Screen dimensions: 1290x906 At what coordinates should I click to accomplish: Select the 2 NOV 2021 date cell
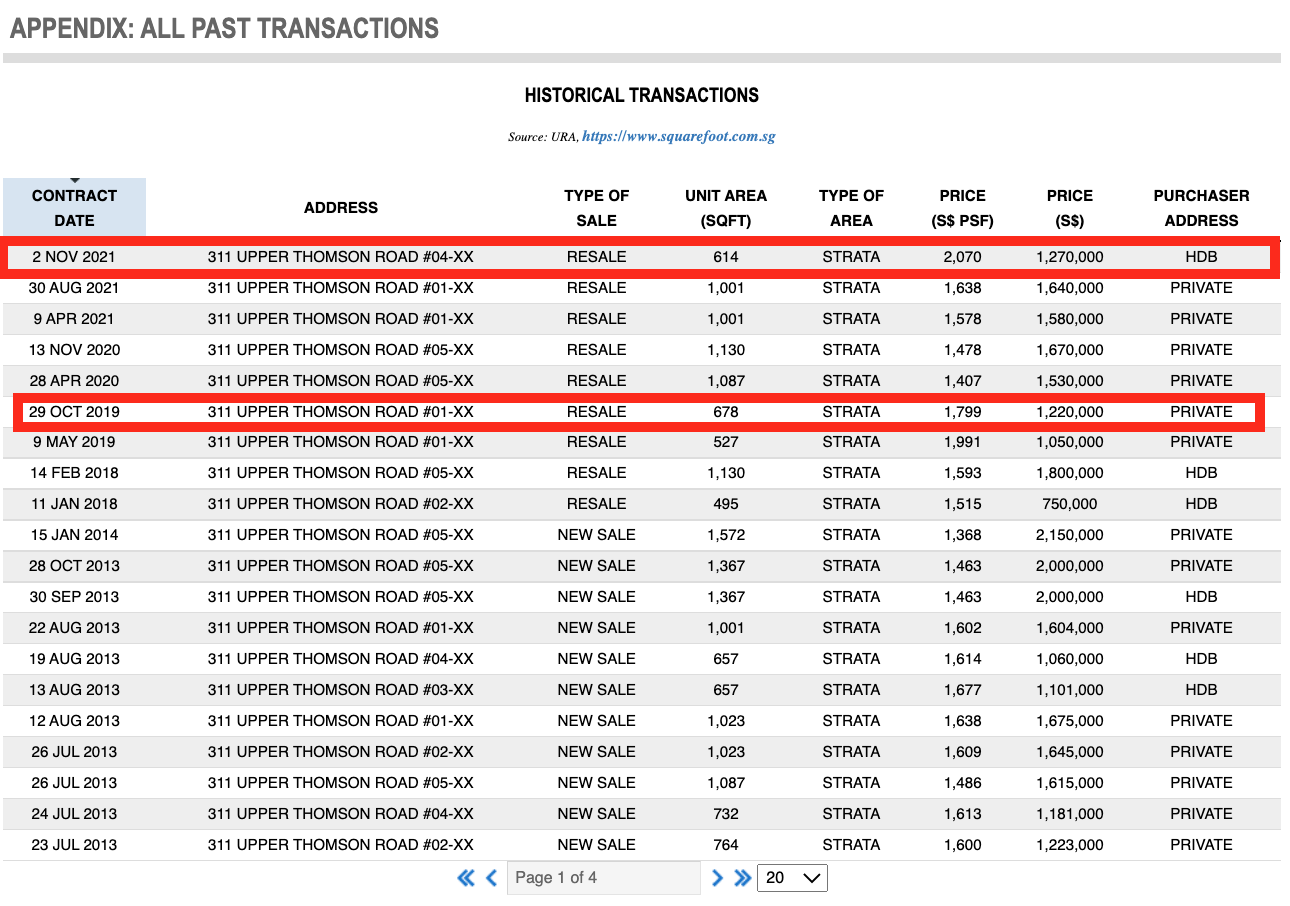(x=74, y=257)
